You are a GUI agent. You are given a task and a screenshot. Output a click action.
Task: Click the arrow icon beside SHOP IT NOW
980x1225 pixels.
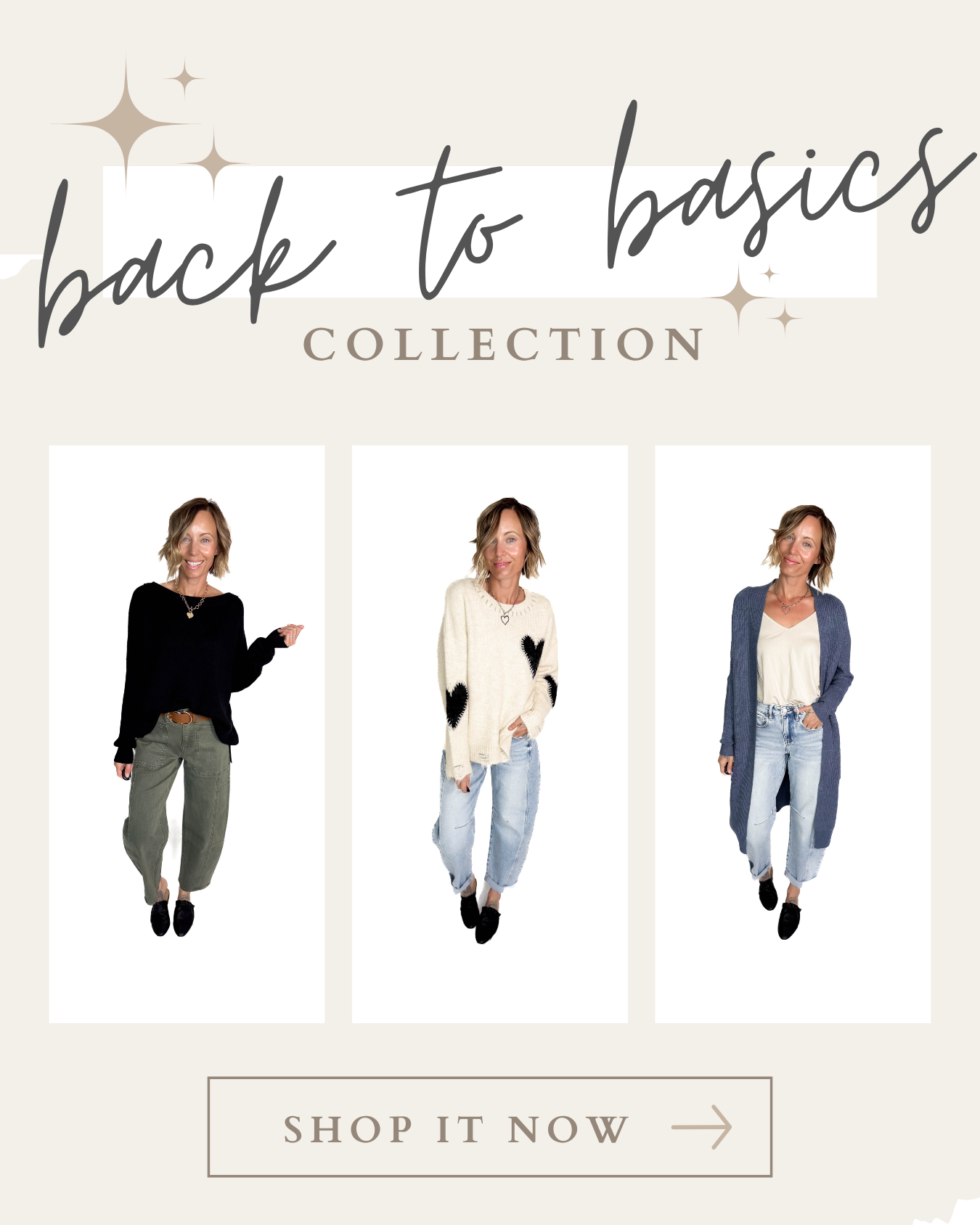(x=701, y=1127)
